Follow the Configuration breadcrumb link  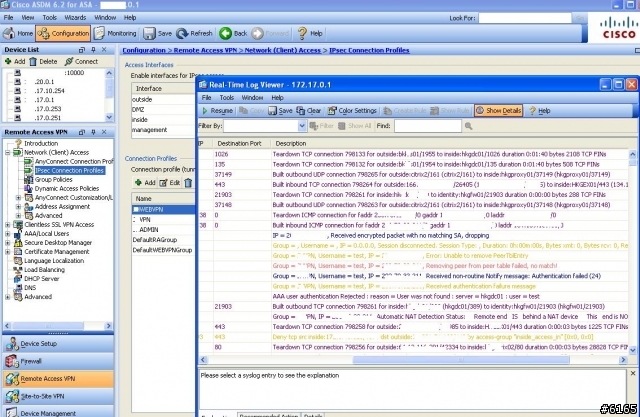tap(144, 50)
